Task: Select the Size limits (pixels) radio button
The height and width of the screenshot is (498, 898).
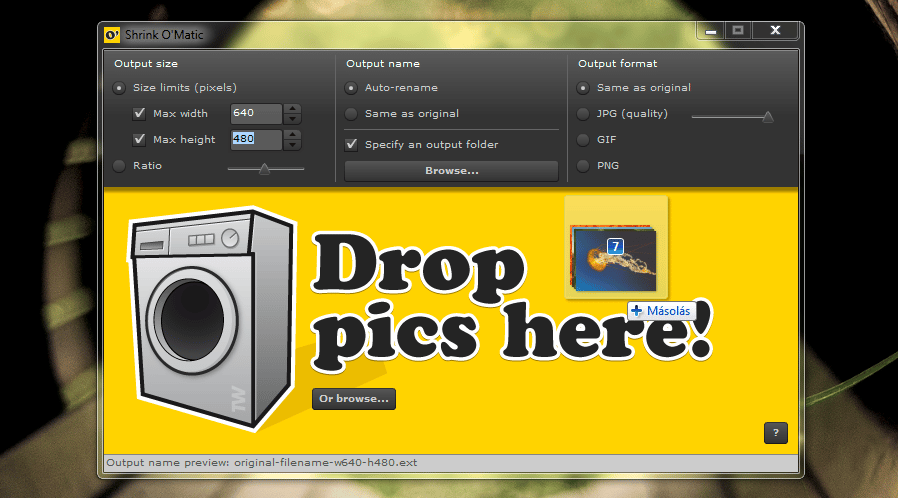Action: (x=119, y=88)
